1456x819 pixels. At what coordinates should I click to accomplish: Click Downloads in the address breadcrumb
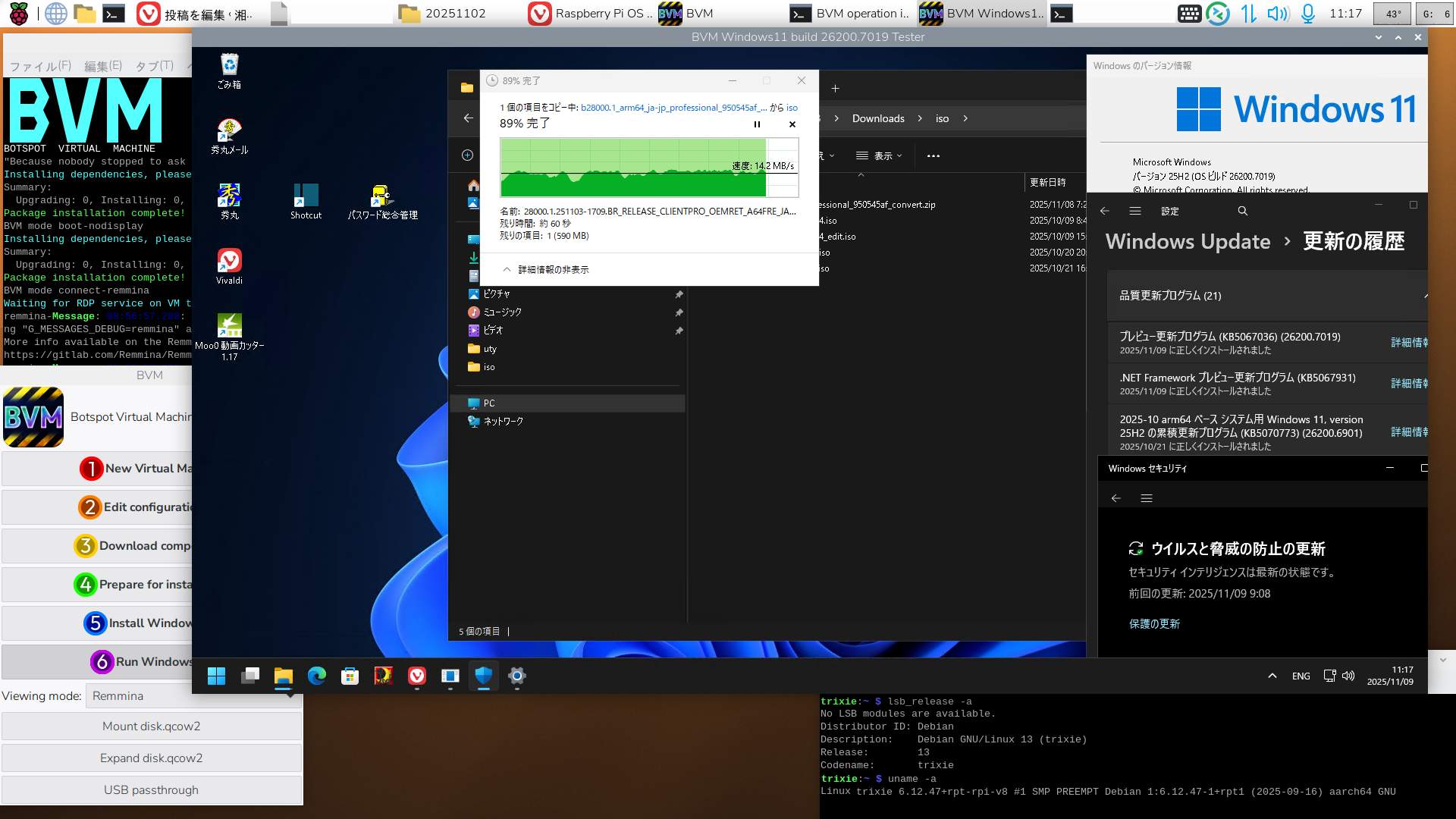pos(877,118)
